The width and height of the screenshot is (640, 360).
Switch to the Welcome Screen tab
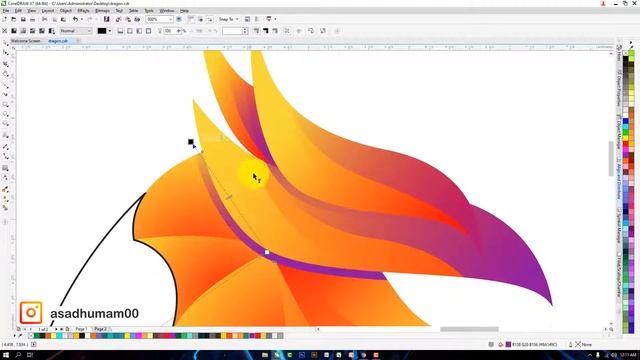click(x=25, y=41)
